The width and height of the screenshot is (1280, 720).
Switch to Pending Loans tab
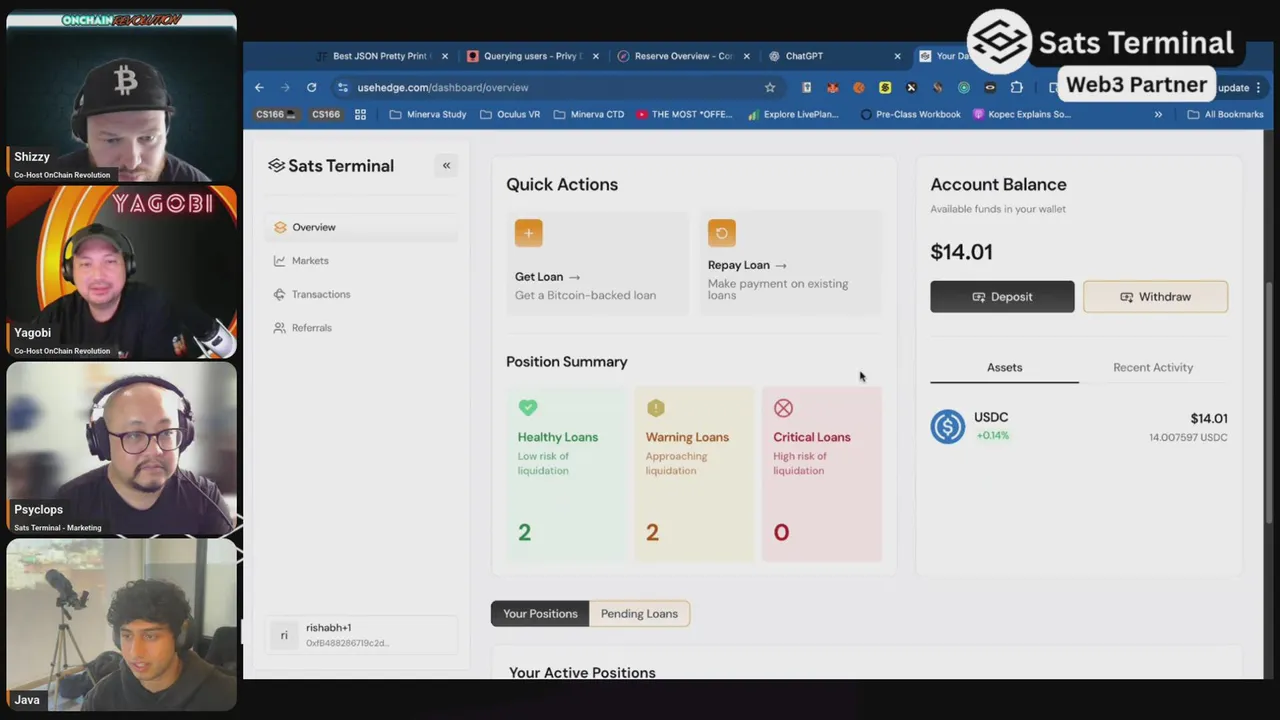639,614
